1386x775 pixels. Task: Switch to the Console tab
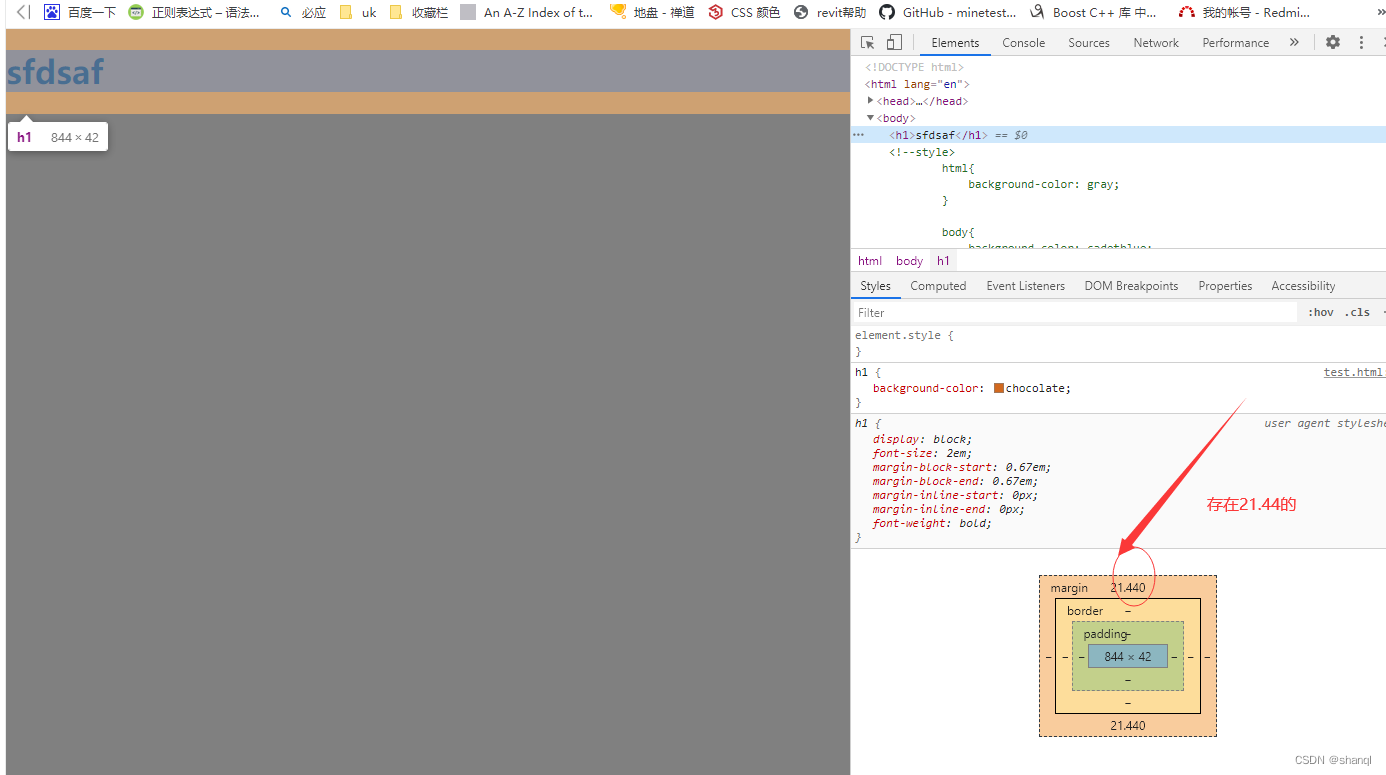point(1023,43)
